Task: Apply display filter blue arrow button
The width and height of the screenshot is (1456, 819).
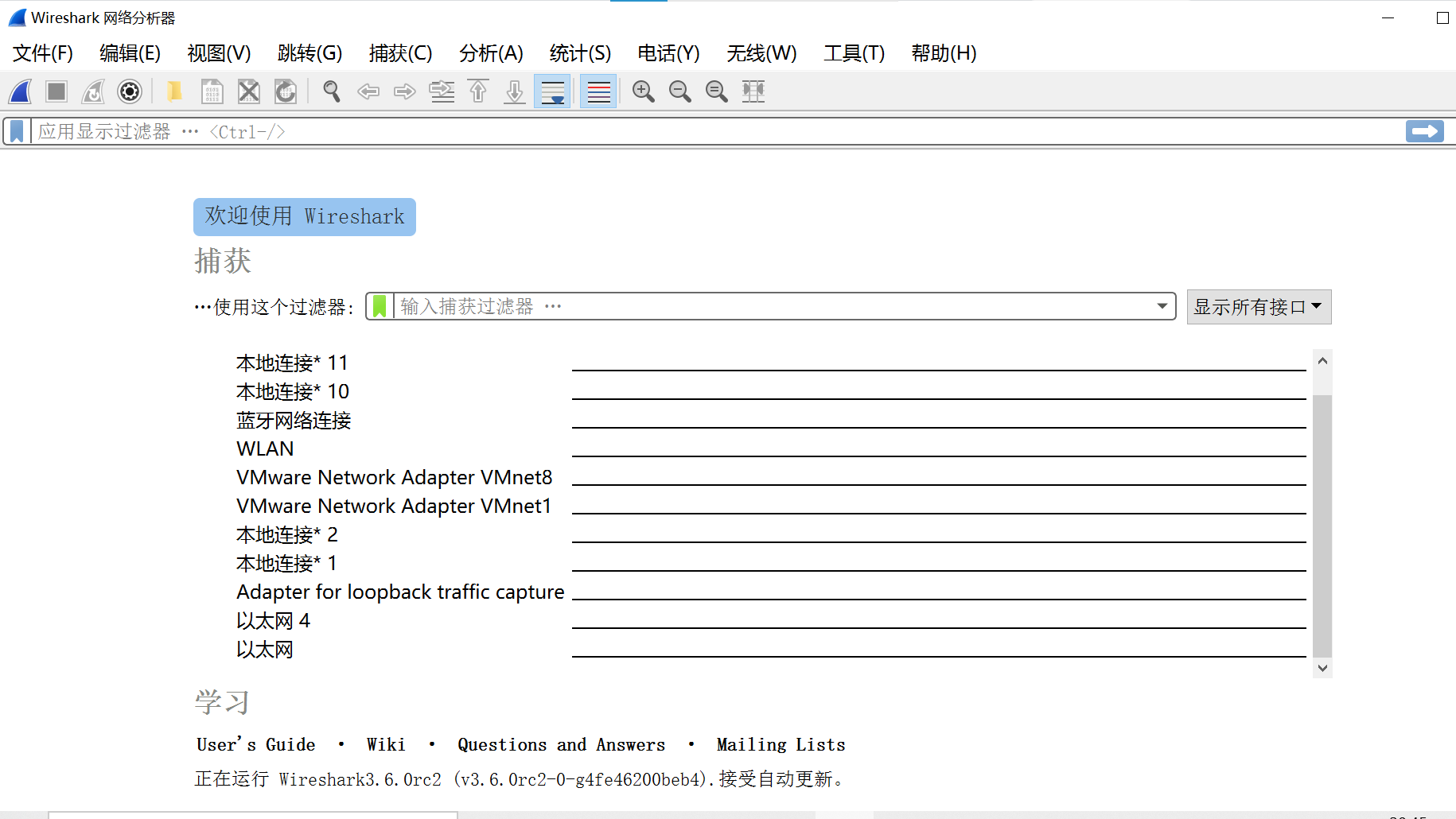Action: click(x=1424, y=131)
